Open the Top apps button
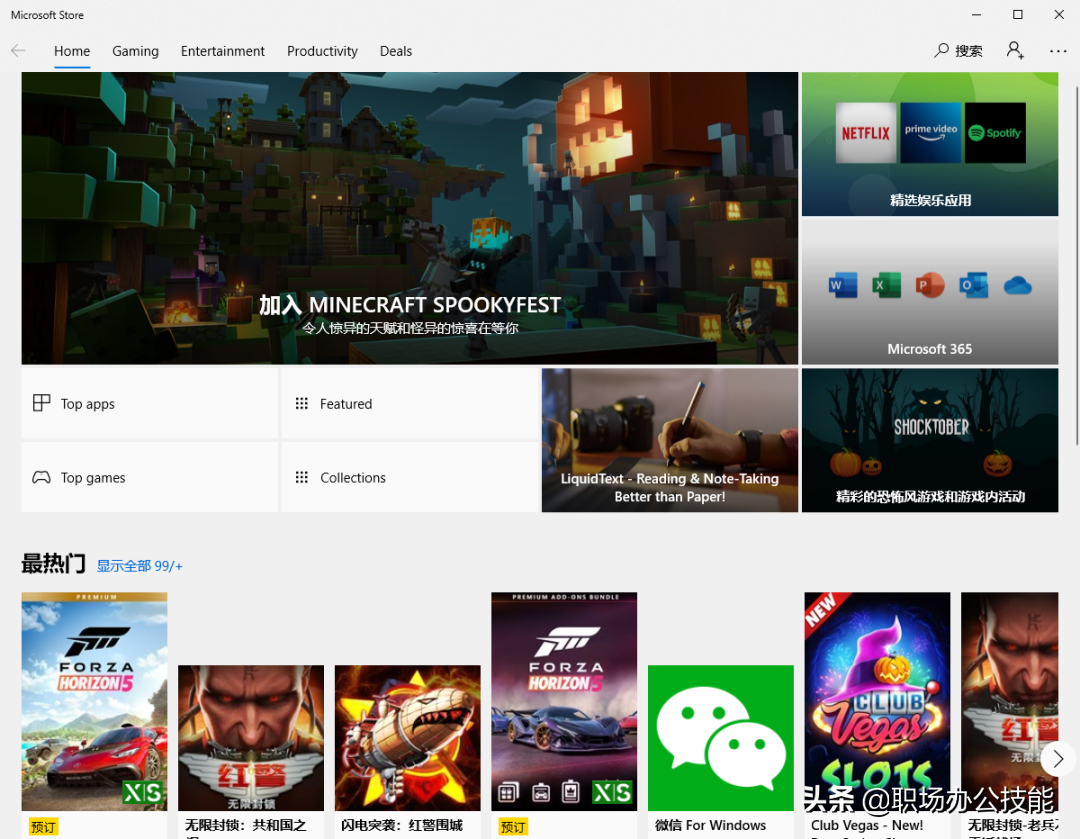Viewport: 1080px width, 839px height. click(149, 403)
